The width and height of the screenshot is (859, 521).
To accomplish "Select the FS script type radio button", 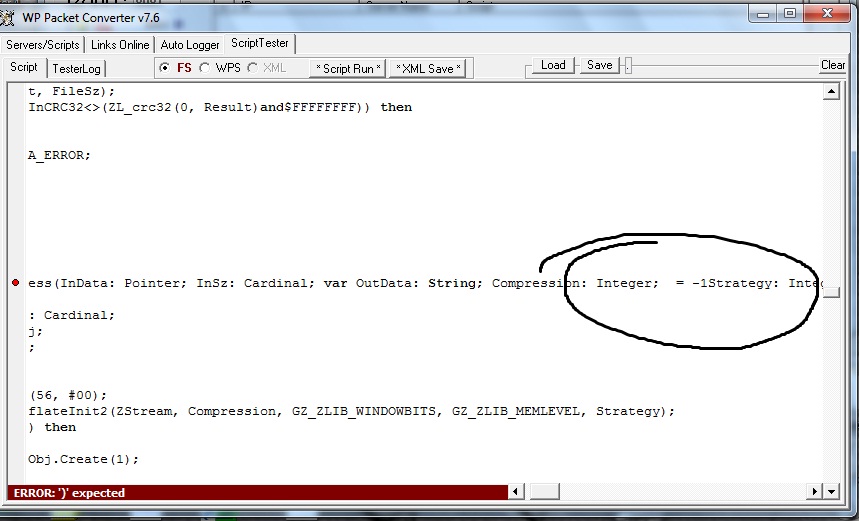I will point(165,68).
